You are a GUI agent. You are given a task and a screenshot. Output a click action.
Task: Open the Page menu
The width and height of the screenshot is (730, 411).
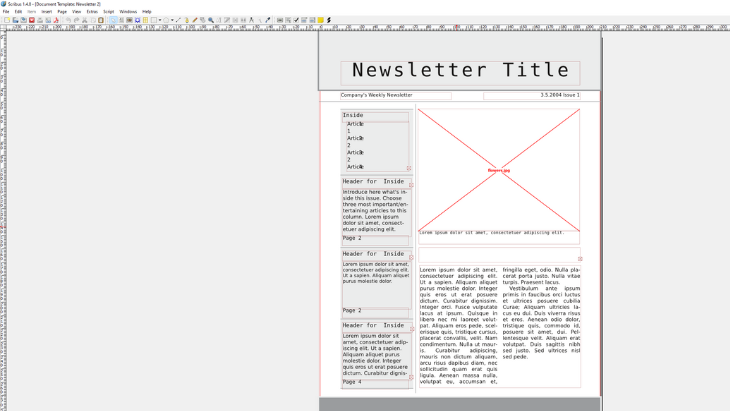[62, 12]
